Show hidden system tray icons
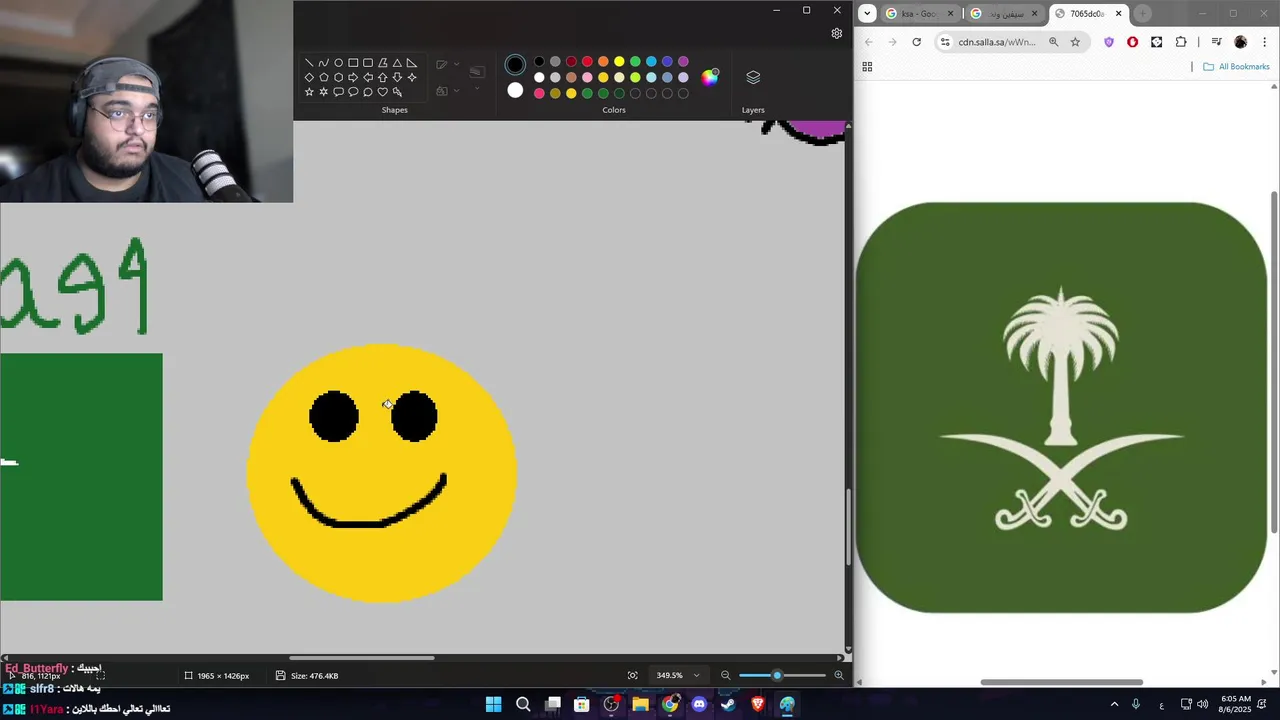1280x720 pixels. click(x=1114, y=704)
